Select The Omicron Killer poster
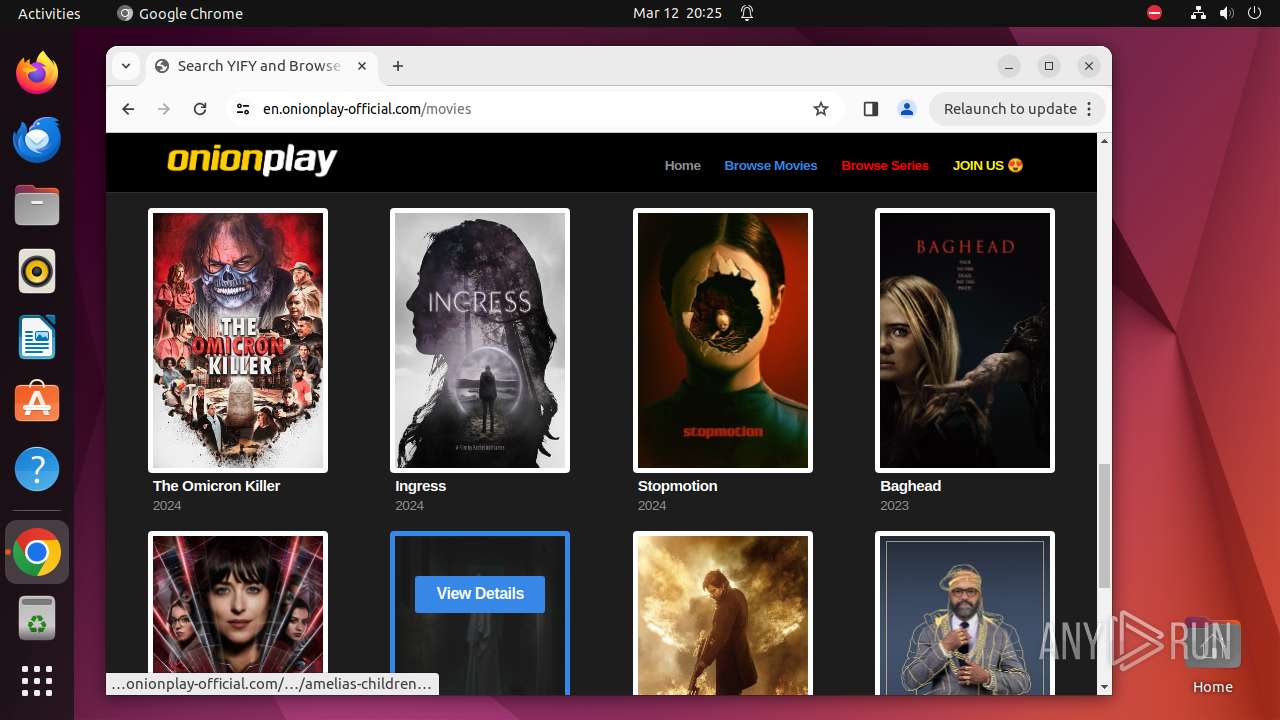 click(238, 340)
